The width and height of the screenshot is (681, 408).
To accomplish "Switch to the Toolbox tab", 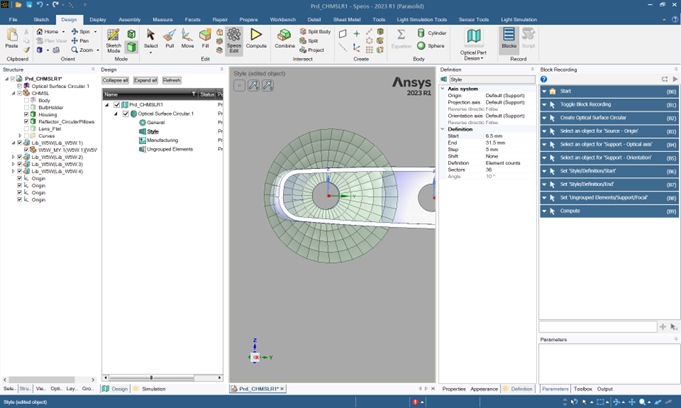I will pyautogui.click(x=582, y=389).
